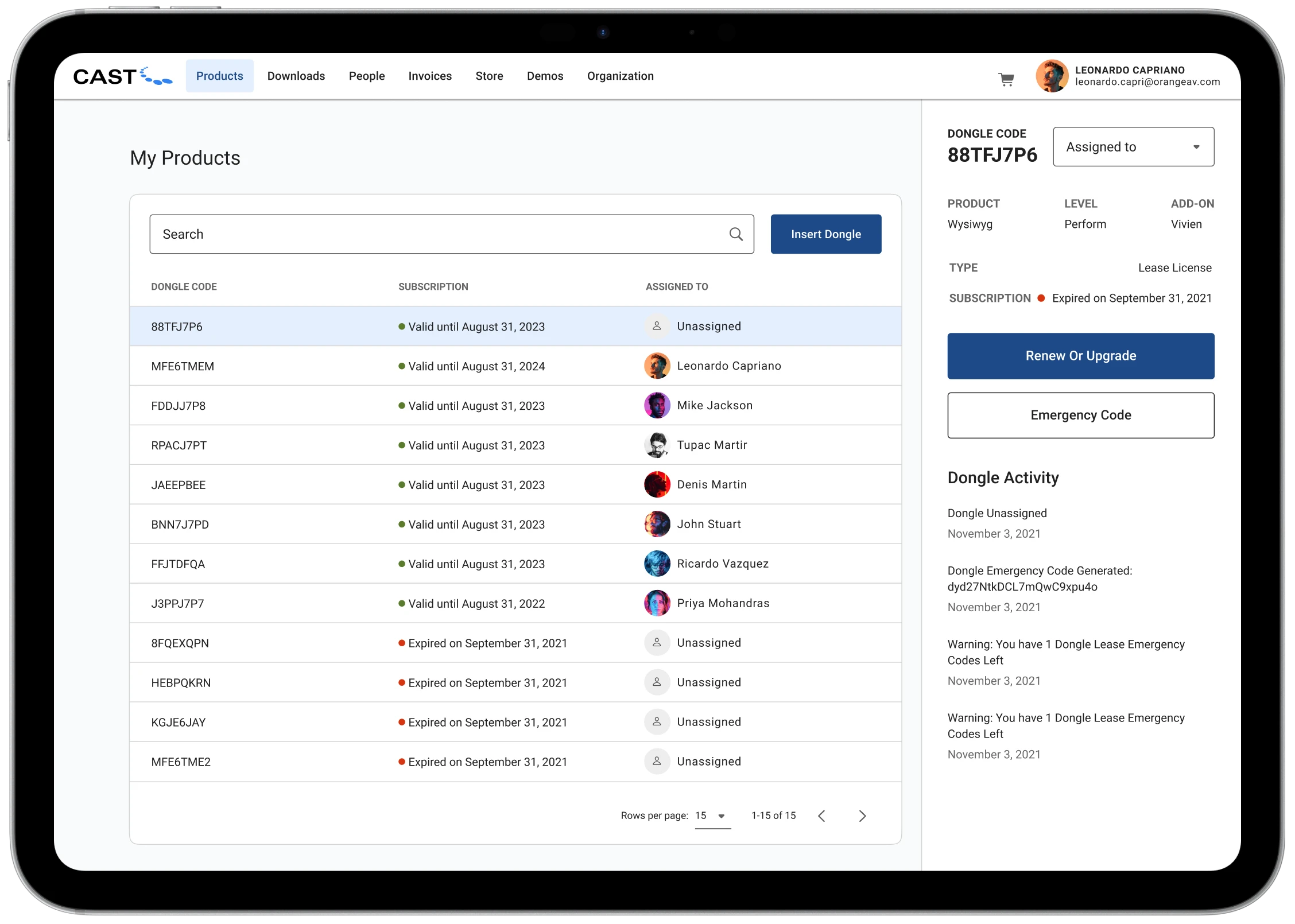The width and height of the screenshot is (1295, 924).
Task: Click Mike Jackson's avatar in the table
Action: (657, 406)
